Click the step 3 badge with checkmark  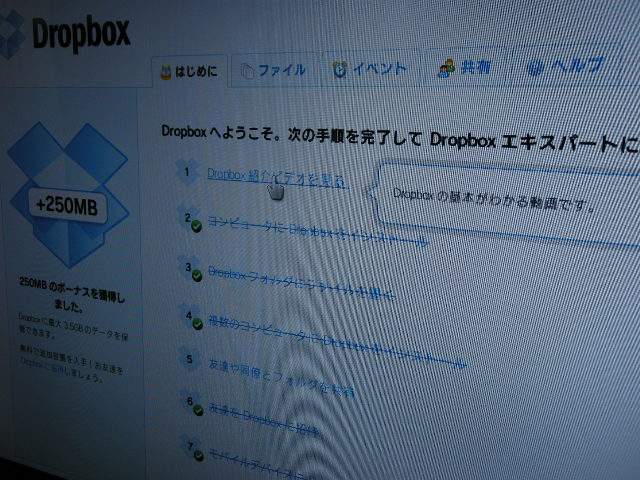pyautogui.click(x=191, y=270)
